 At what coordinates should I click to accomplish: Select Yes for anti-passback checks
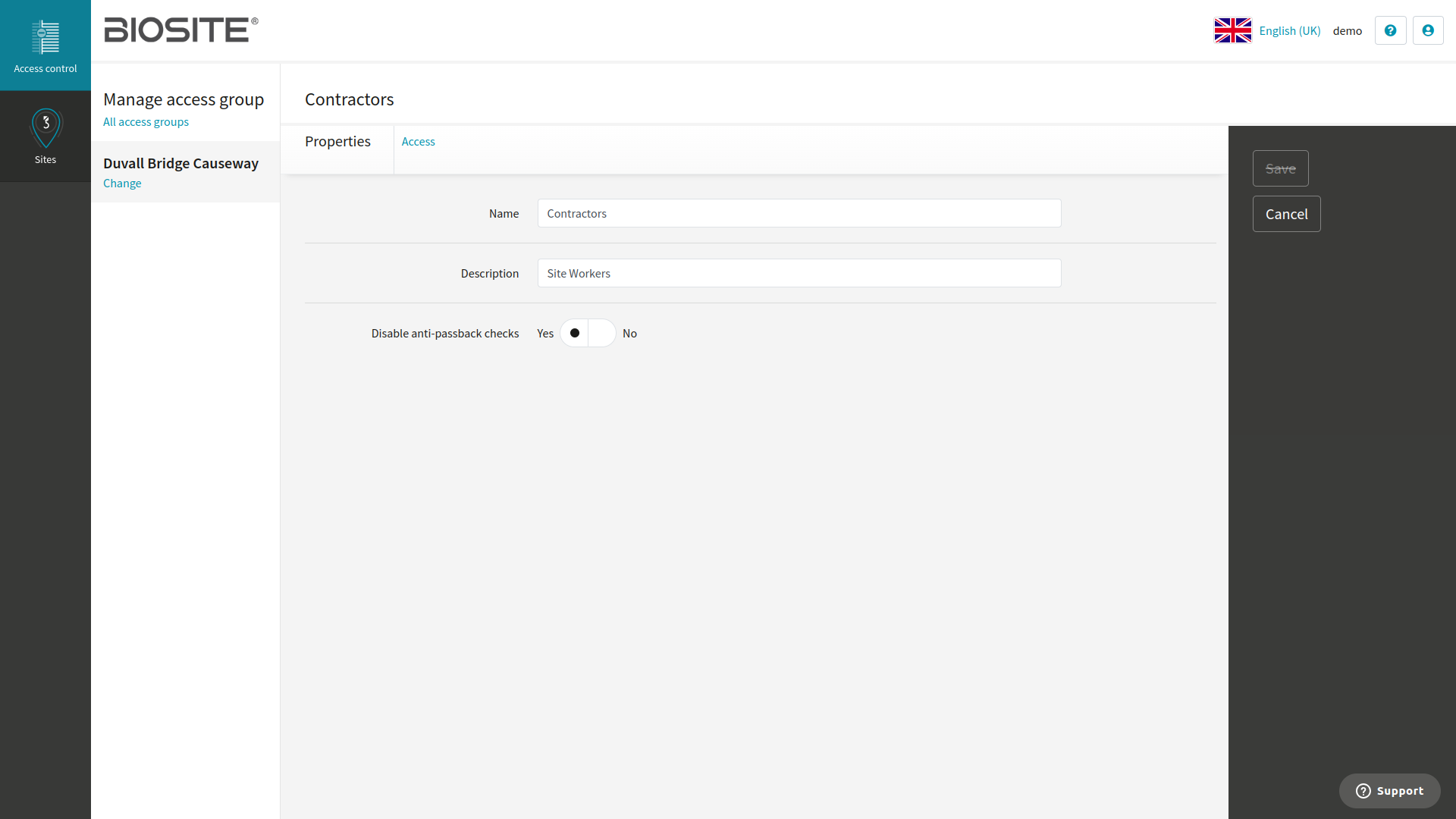pos(545,334)
